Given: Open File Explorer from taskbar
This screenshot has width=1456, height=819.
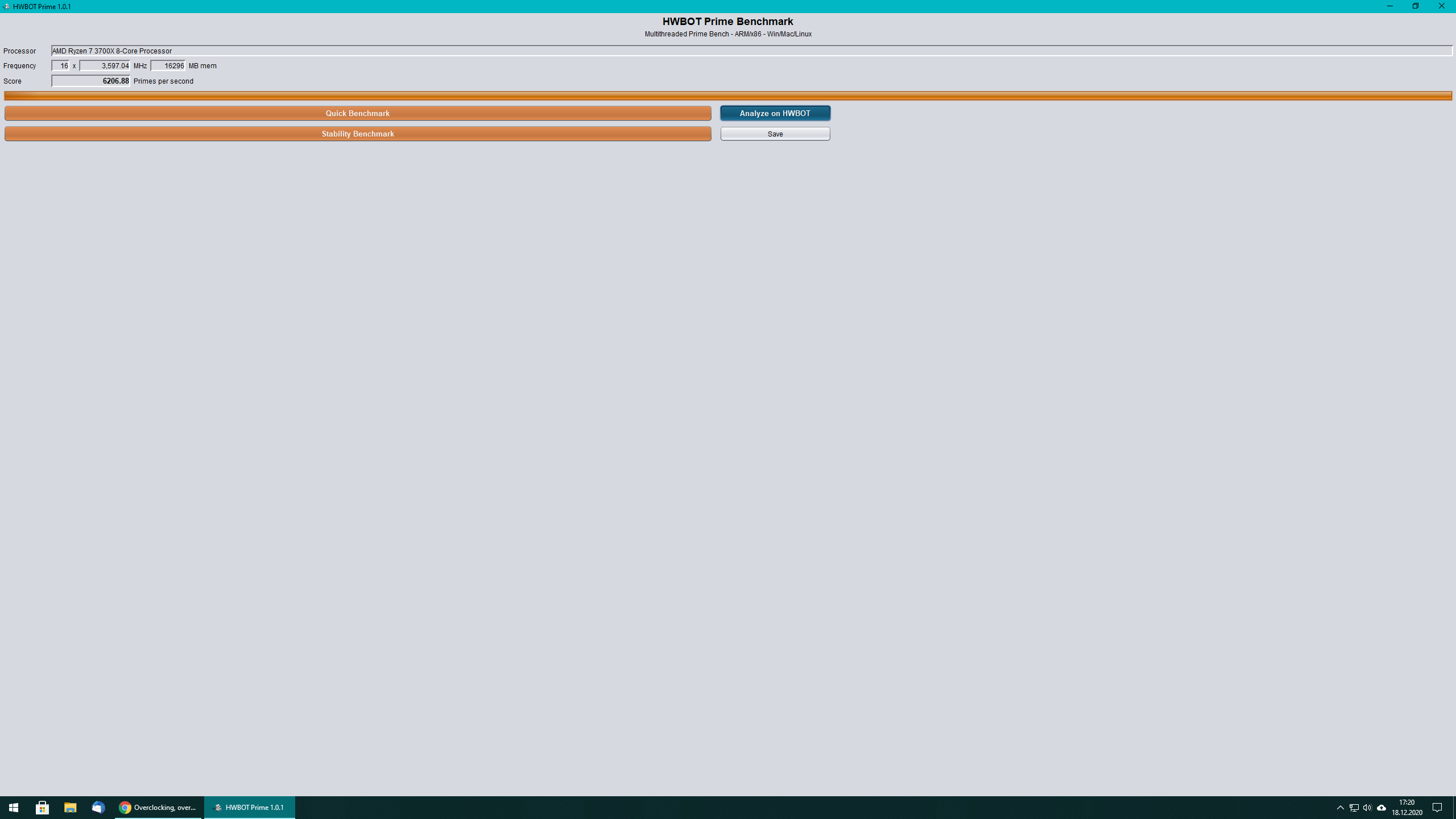Looking at the screenshot, I should [x=70, y=808].
